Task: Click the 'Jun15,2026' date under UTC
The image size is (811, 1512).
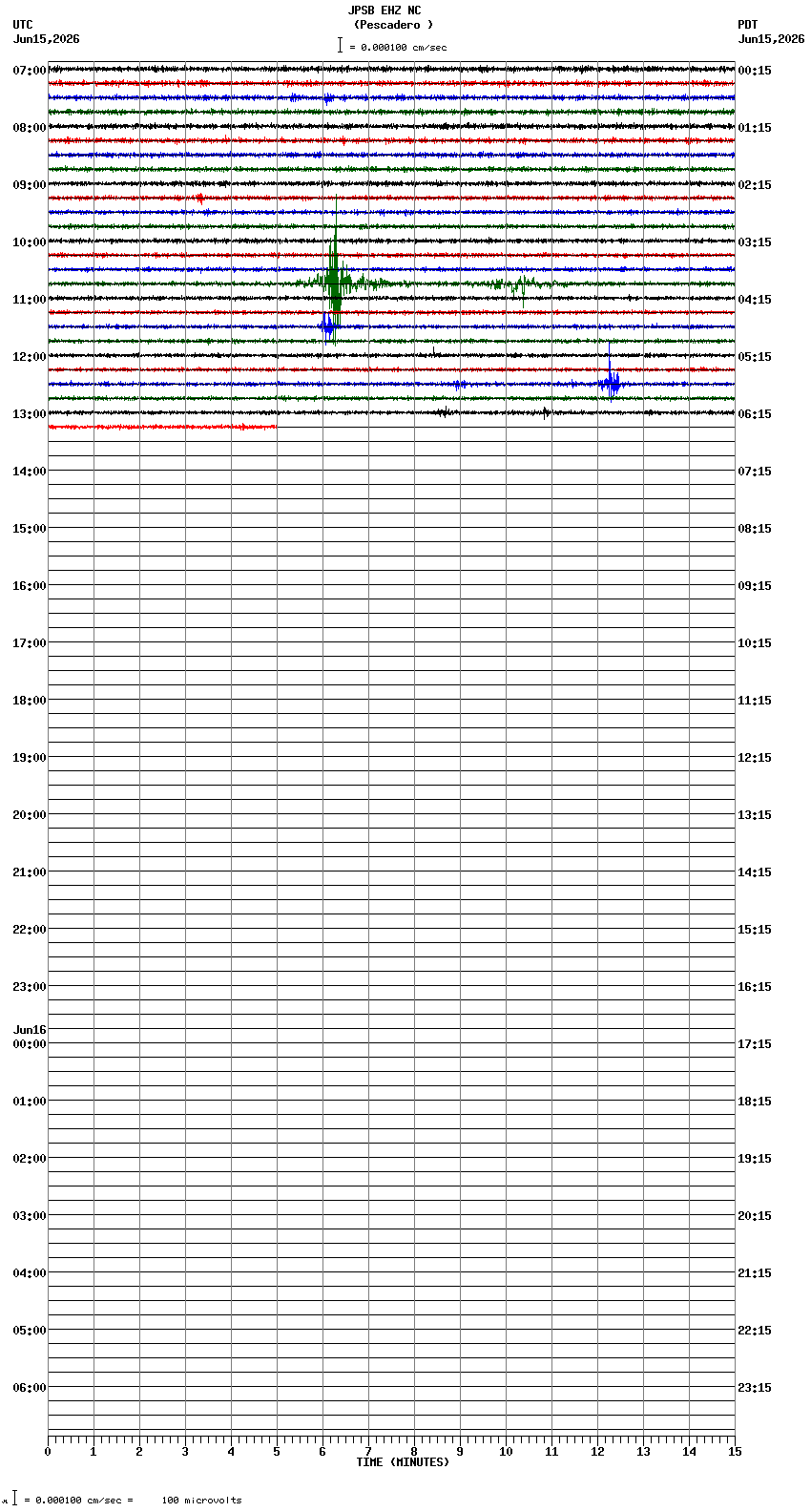Action: 47,39
